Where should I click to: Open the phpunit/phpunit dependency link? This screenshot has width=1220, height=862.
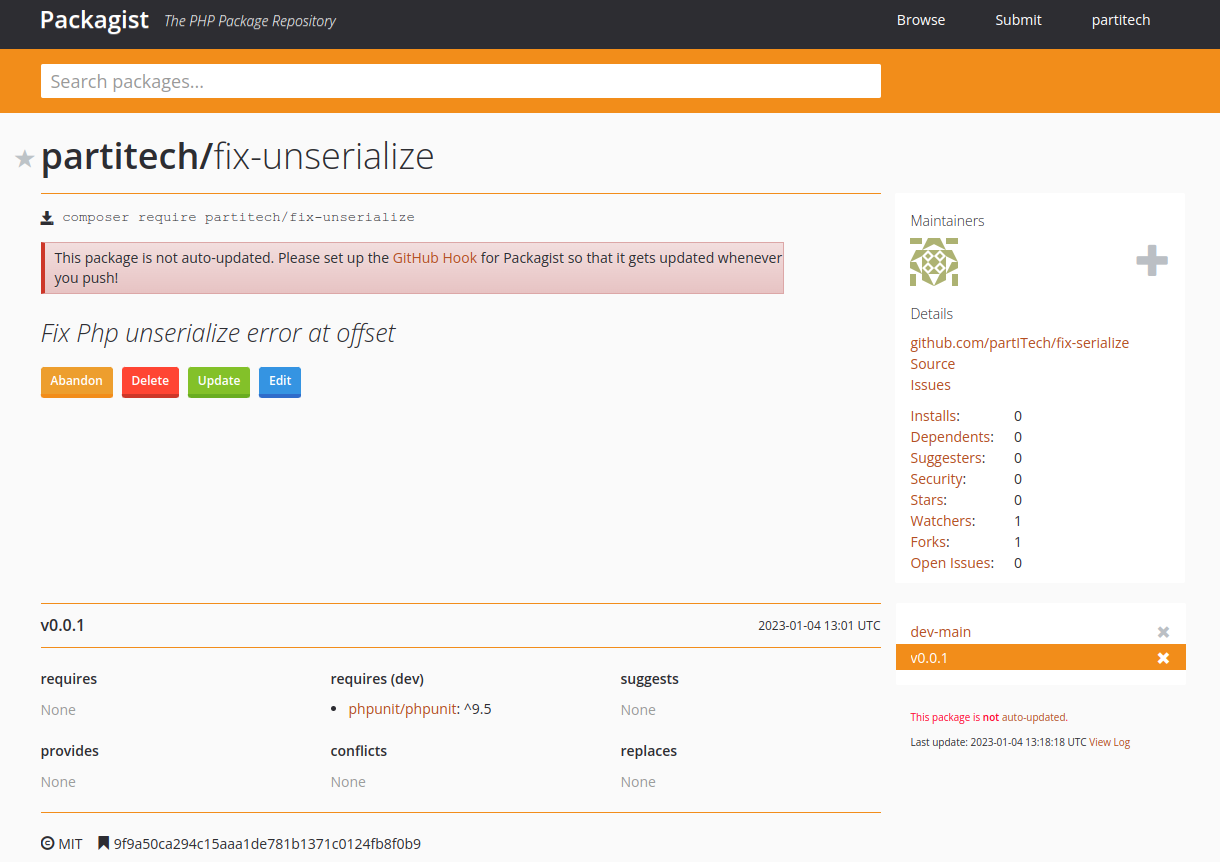pyautogui.click(x=403, y=710)
